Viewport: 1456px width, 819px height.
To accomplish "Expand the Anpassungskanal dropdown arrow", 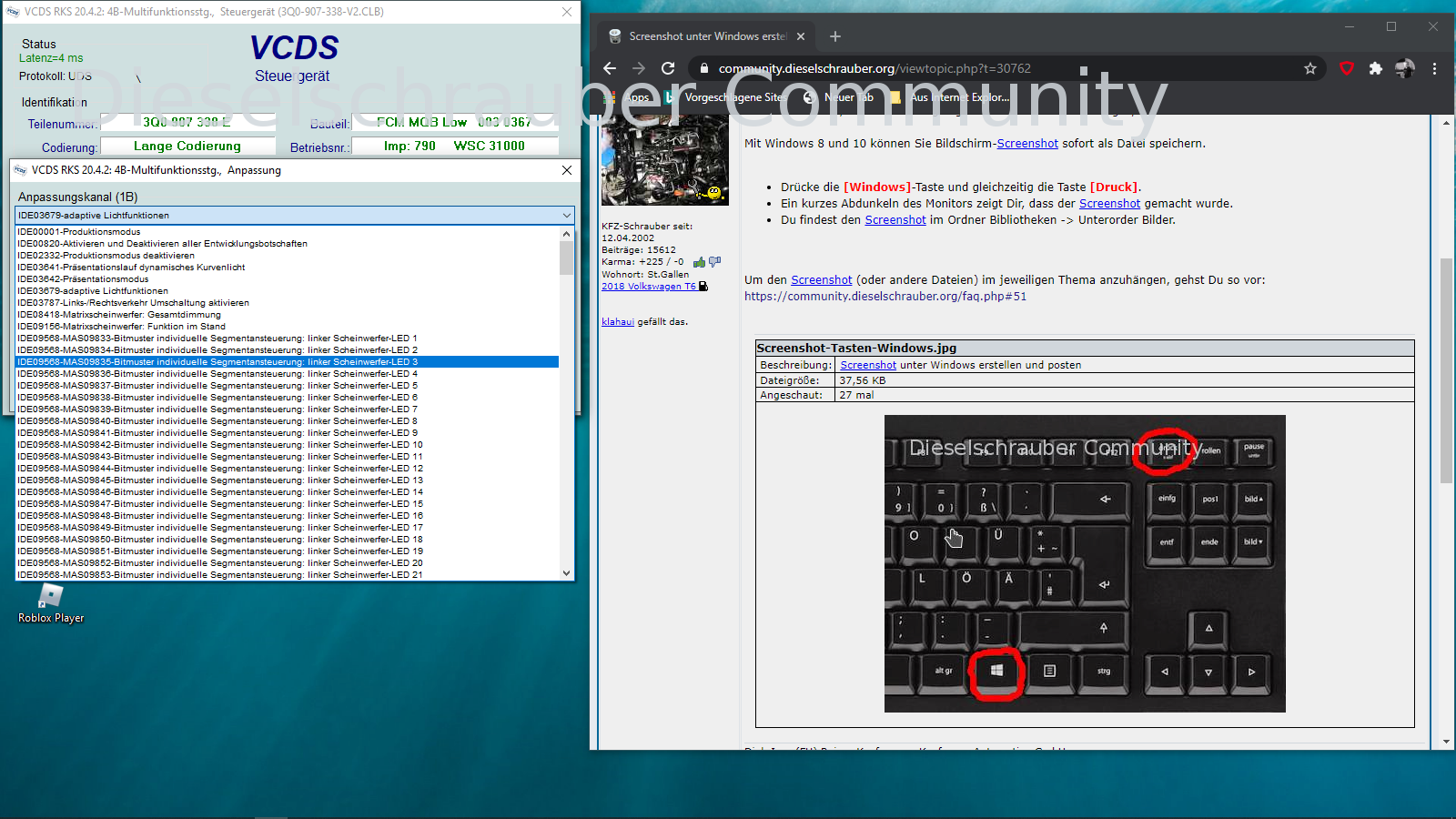I will point(567,216).
